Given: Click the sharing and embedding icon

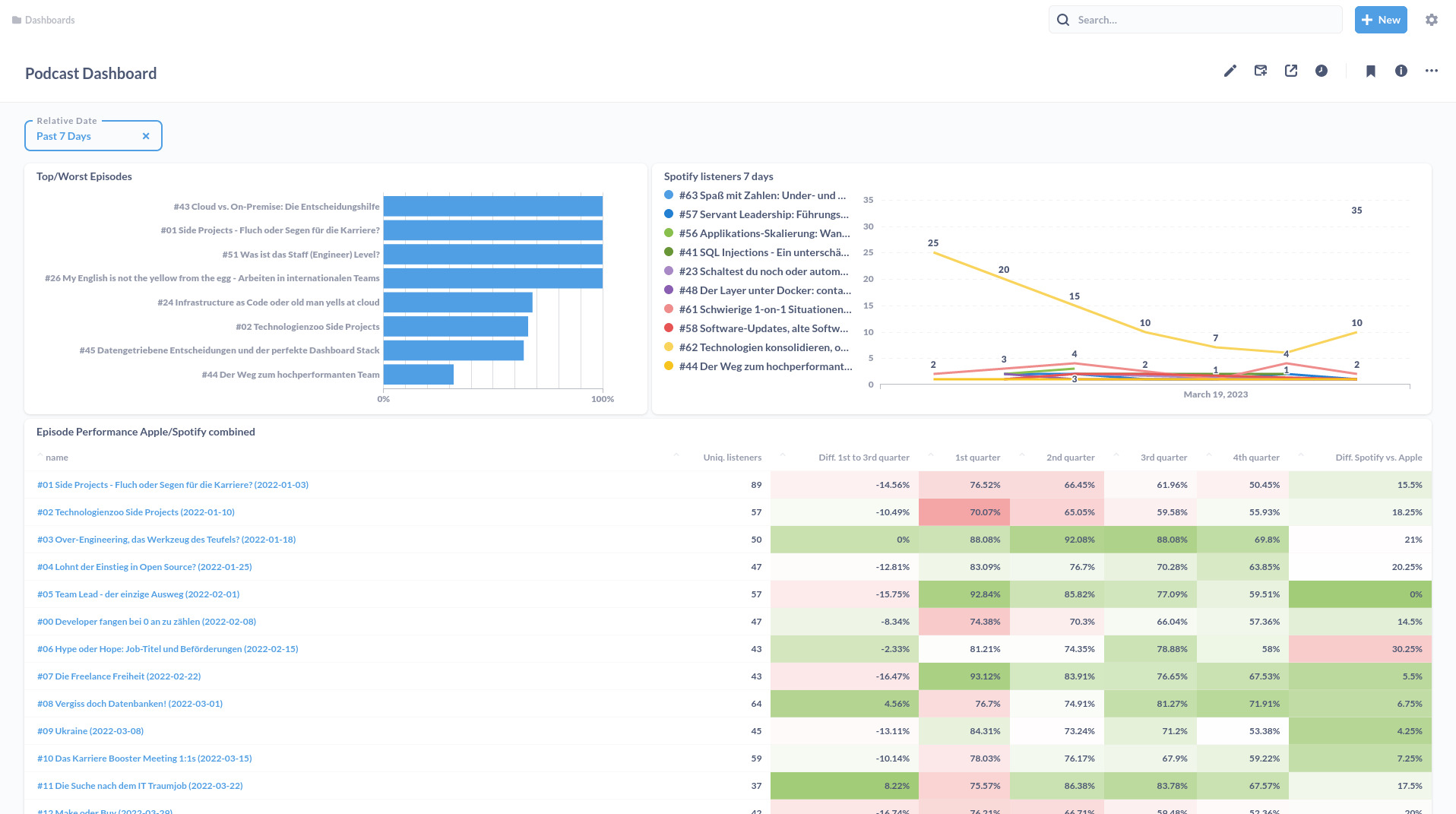Looking at the screenshot, I should coord(1290,71).
